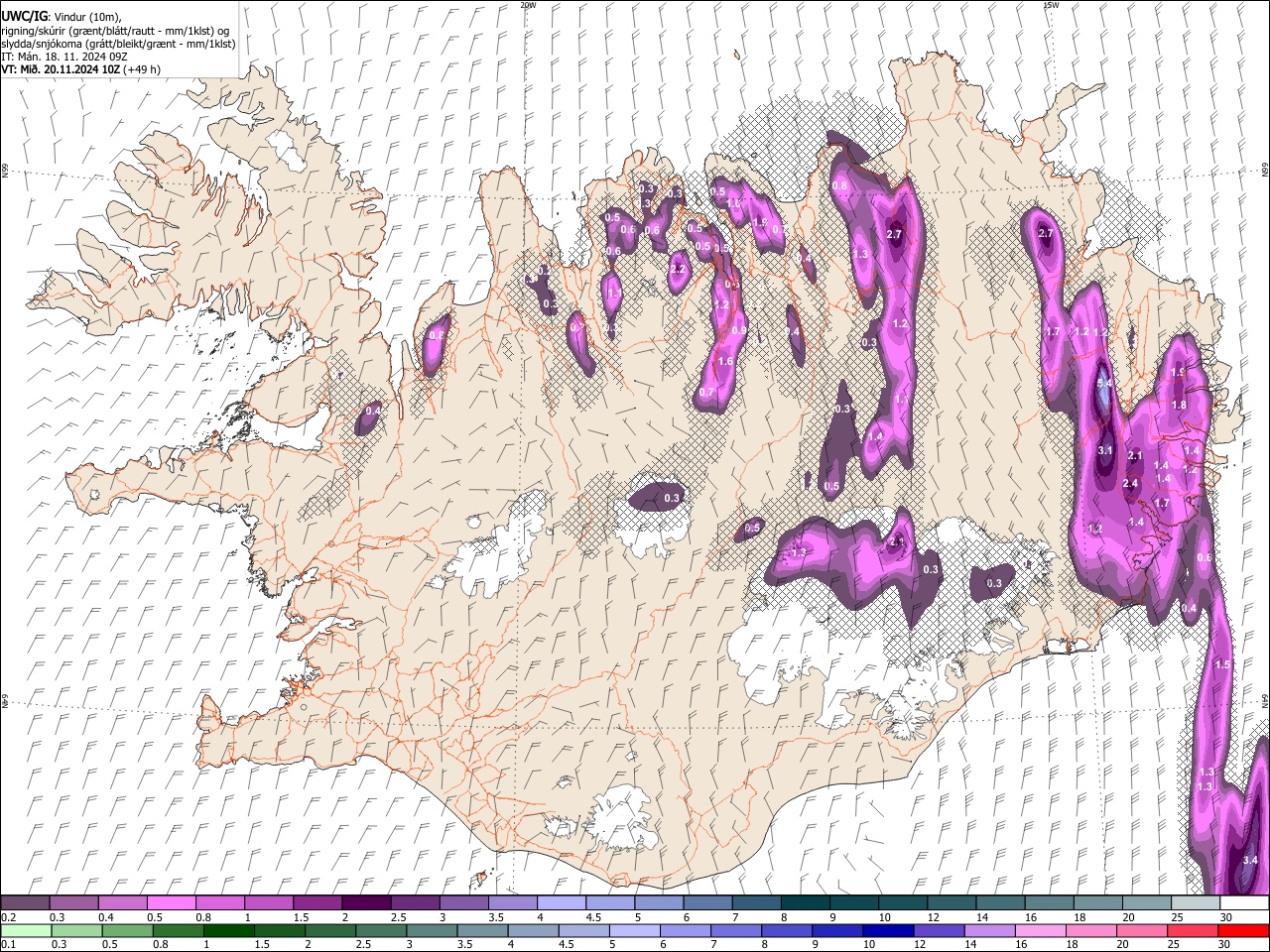The image size is (1270, 952).
Task: Select dark teal swatch between 9 and 10, upper legend
Action: tap(854, 903)
